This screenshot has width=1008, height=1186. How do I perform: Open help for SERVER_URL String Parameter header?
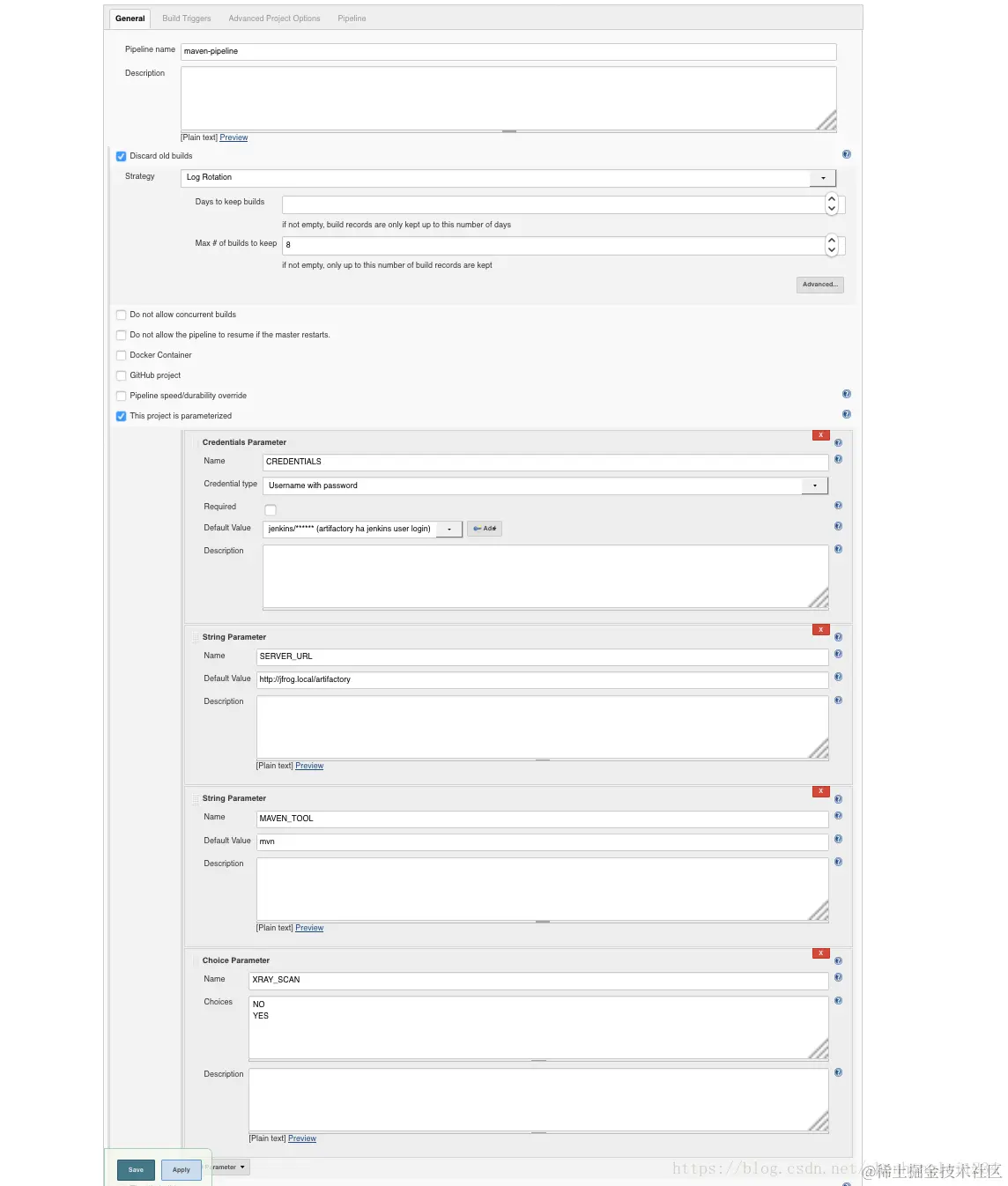click(x=838, y=637)
